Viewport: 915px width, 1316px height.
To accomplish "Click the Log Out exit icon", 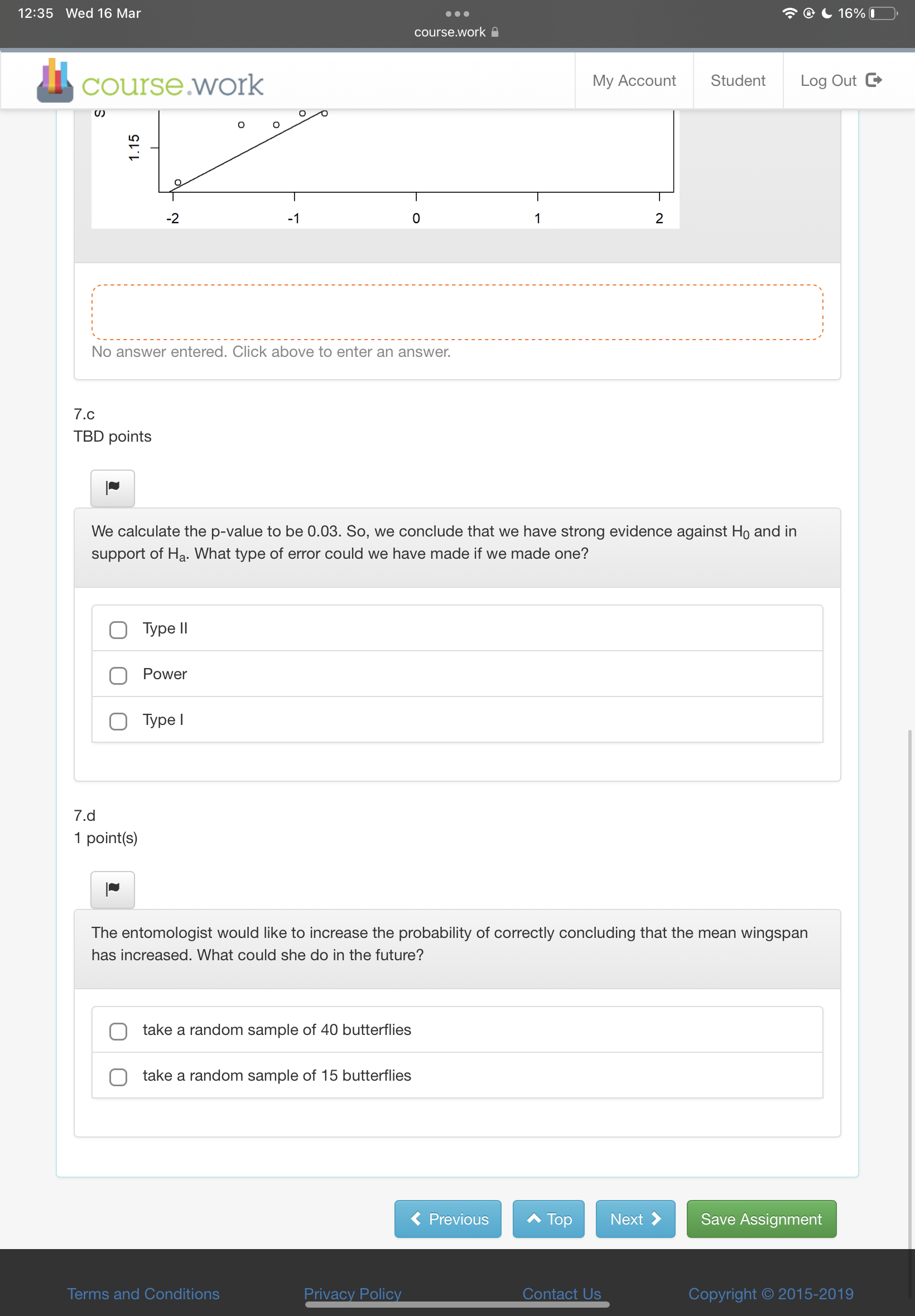I will pos(874,80).
